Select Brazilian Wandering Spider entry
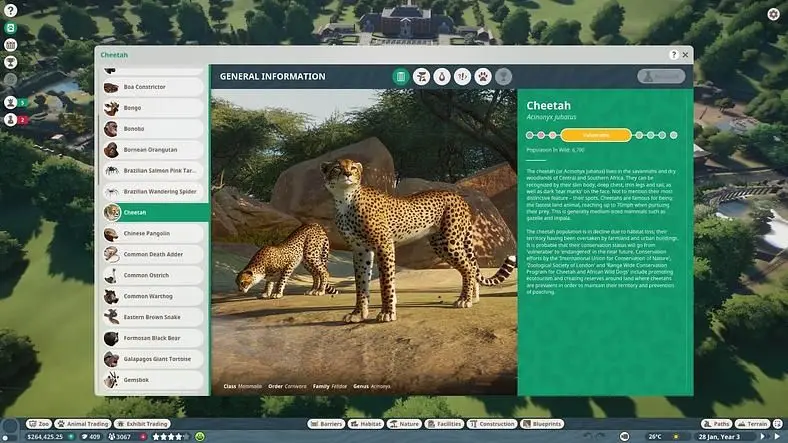Image resolution: width=788 pixels, height=443 pixels. tap(153, 192)
